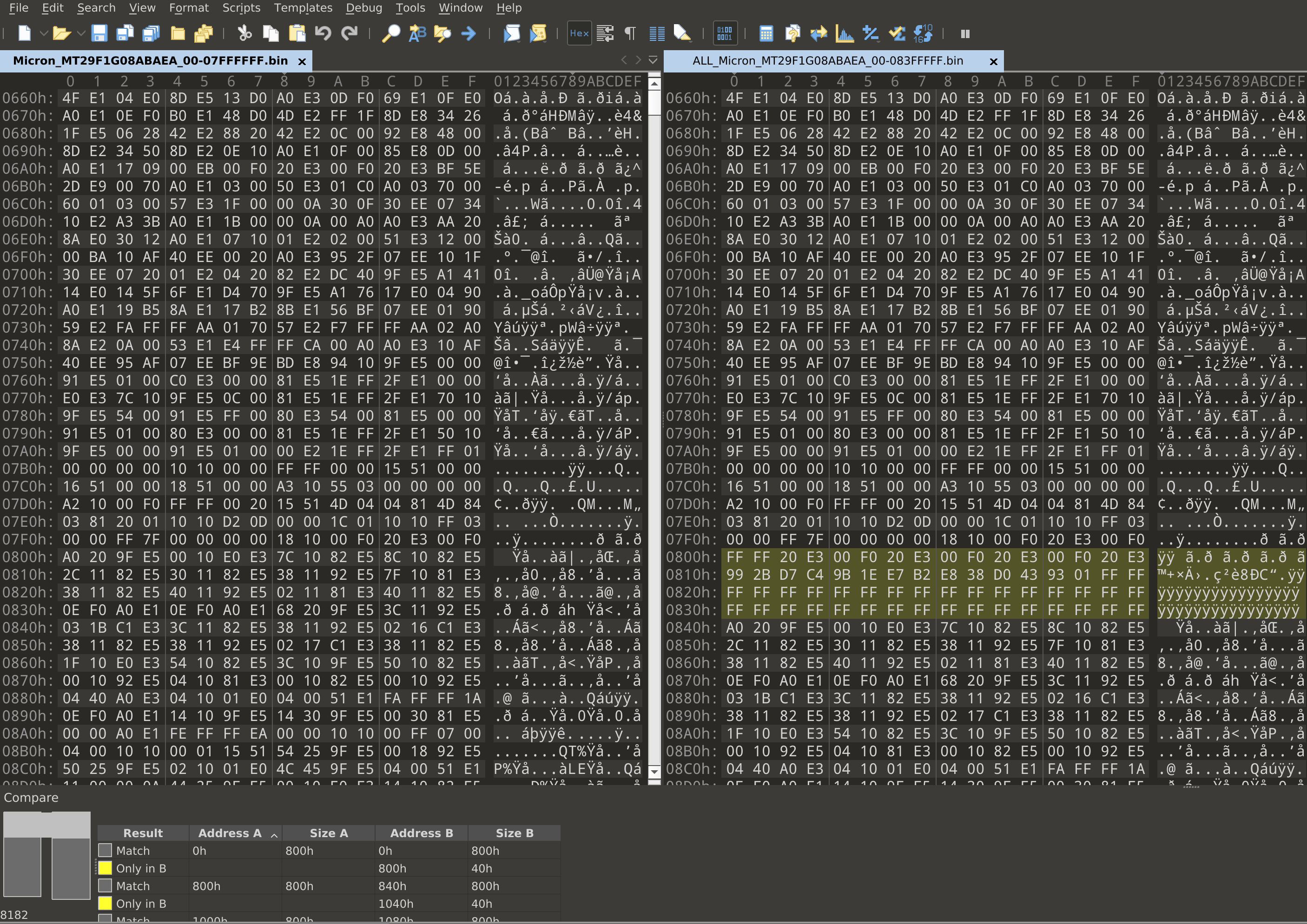Toggle the linefeeds display button
The height and width of the screenshot is (924, 1307).
(x=605, y=33)
